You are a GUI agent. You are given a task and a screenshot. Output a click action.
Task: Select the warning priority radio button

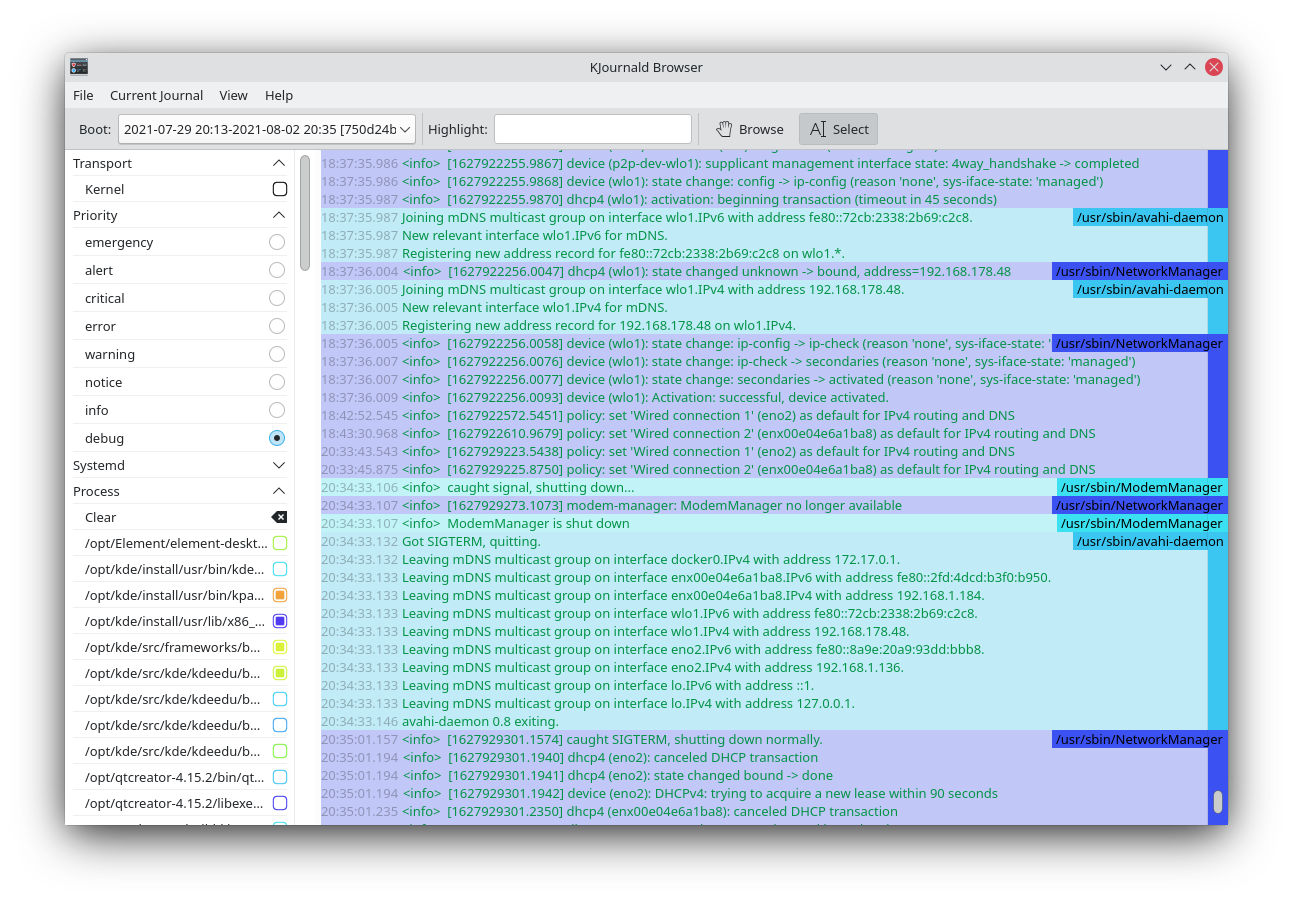pyautogui.click(x=277, y=354)
